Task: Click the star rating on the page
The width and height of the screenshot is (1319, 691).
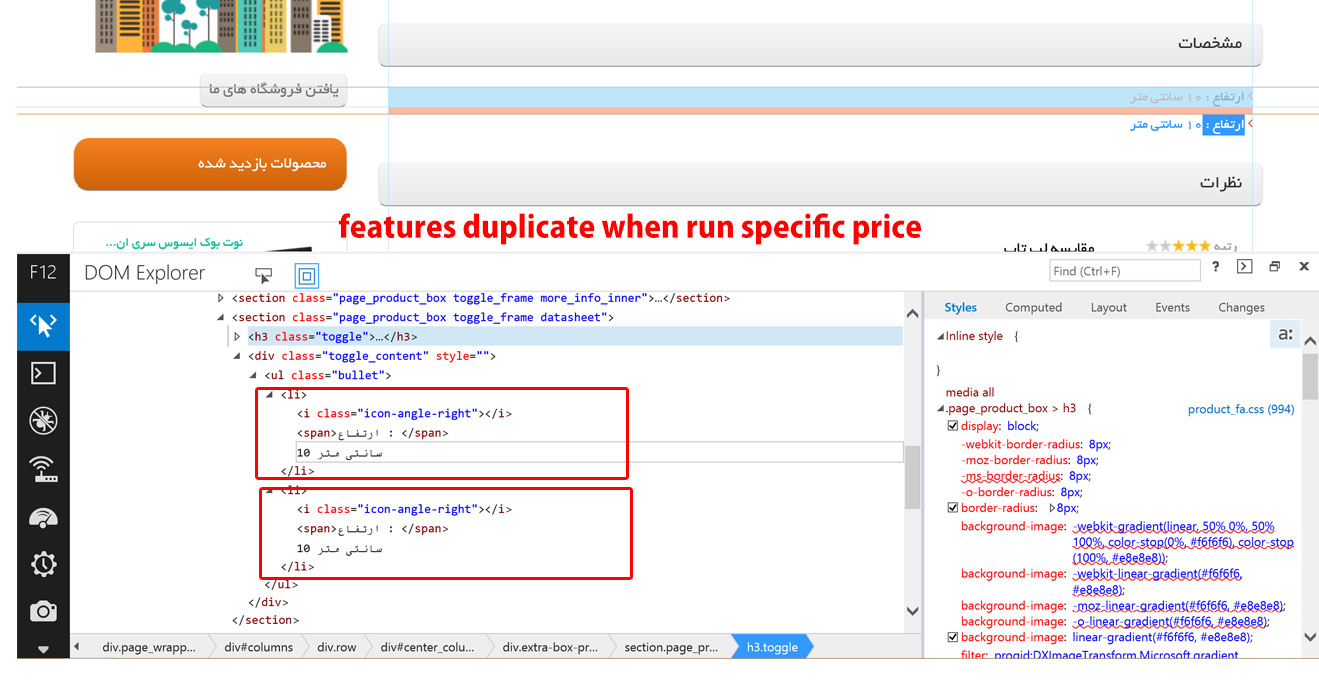Action: [1178, 246]
